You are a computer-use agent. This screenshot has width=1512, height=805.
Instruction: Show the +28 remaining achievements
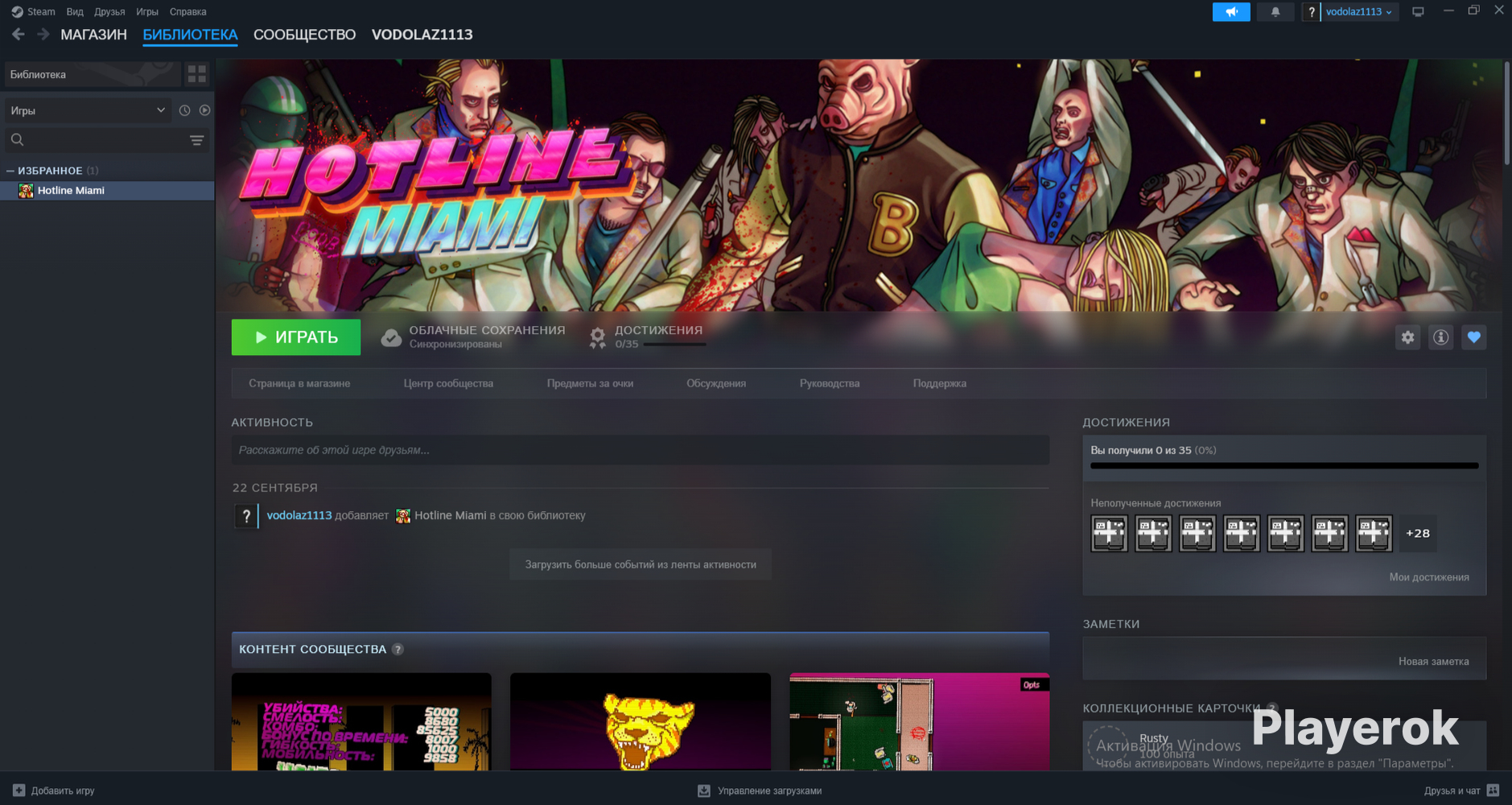click(1418, 533)
